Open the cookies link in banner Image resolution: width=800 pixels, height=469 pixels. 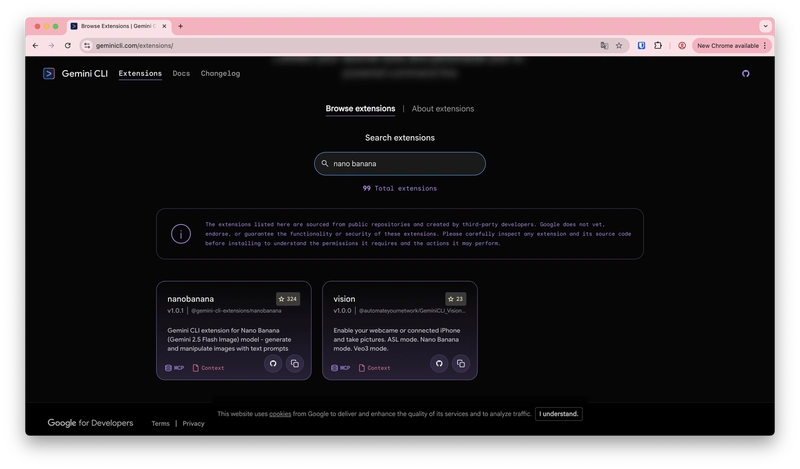tap(280, 414)
